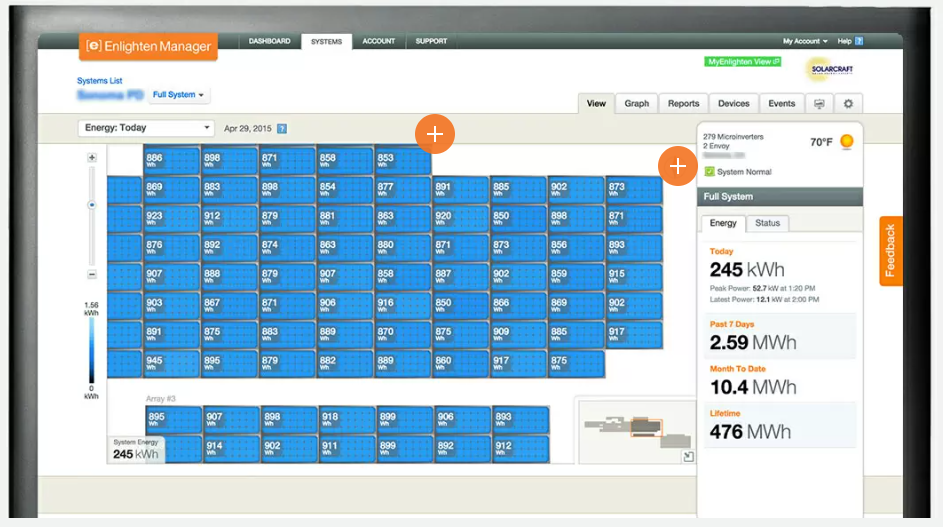Select the solar panel showing 945 Wh

(171, 363)
